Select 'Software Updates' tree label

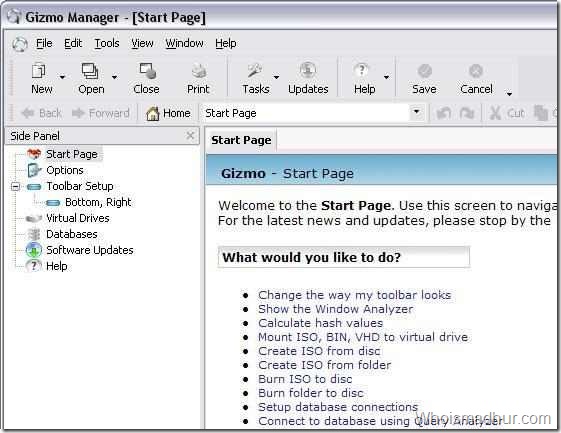(90, 250)
